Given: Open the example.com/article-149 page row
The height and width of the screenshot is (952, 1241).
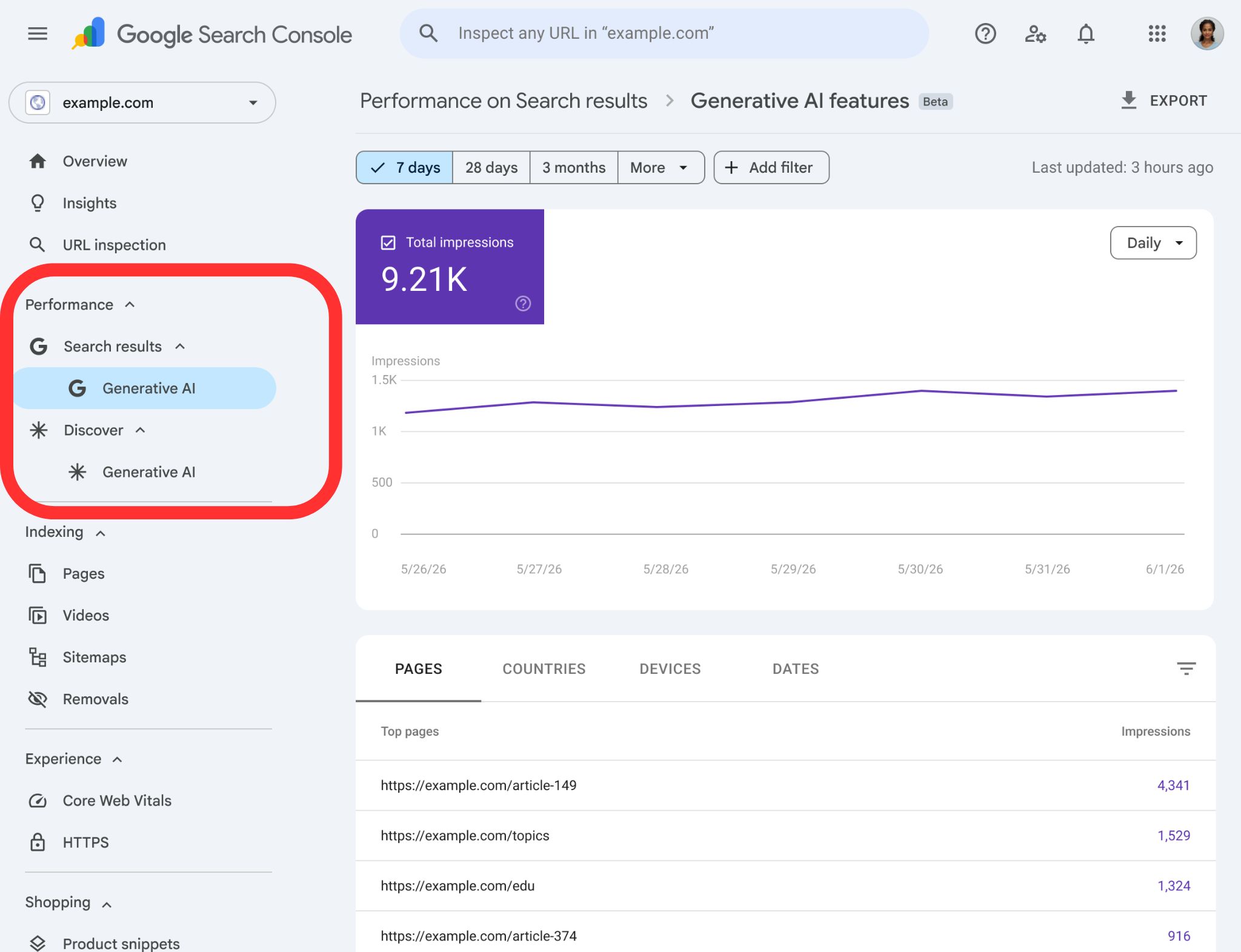Looking at the screenshot, I should tap(786, 785).
